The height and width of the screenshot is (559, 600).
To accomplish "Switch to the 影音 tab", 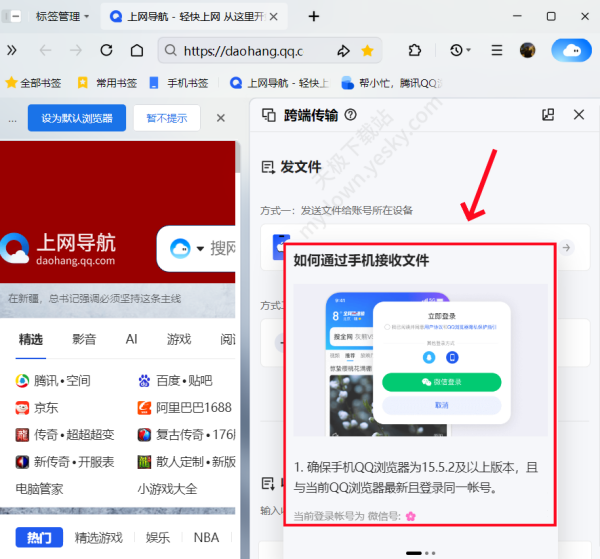I will 84,339.
